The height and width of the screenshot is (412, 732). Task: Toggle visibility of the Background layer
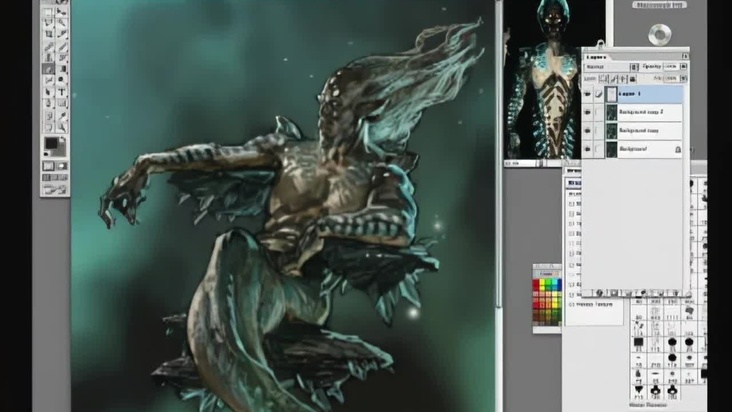(x=587, y=148)
